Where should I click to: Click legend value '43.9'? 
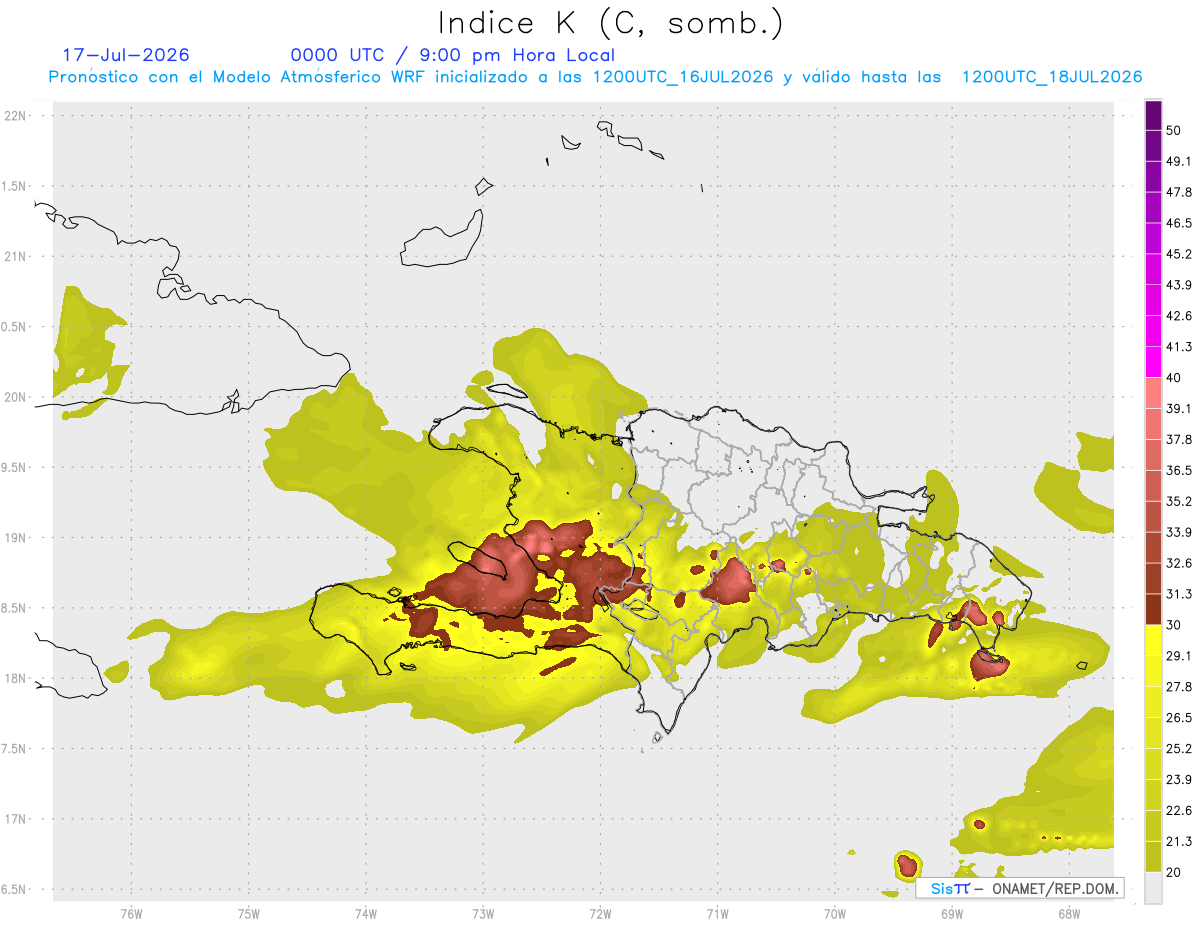click(1179, 285)
